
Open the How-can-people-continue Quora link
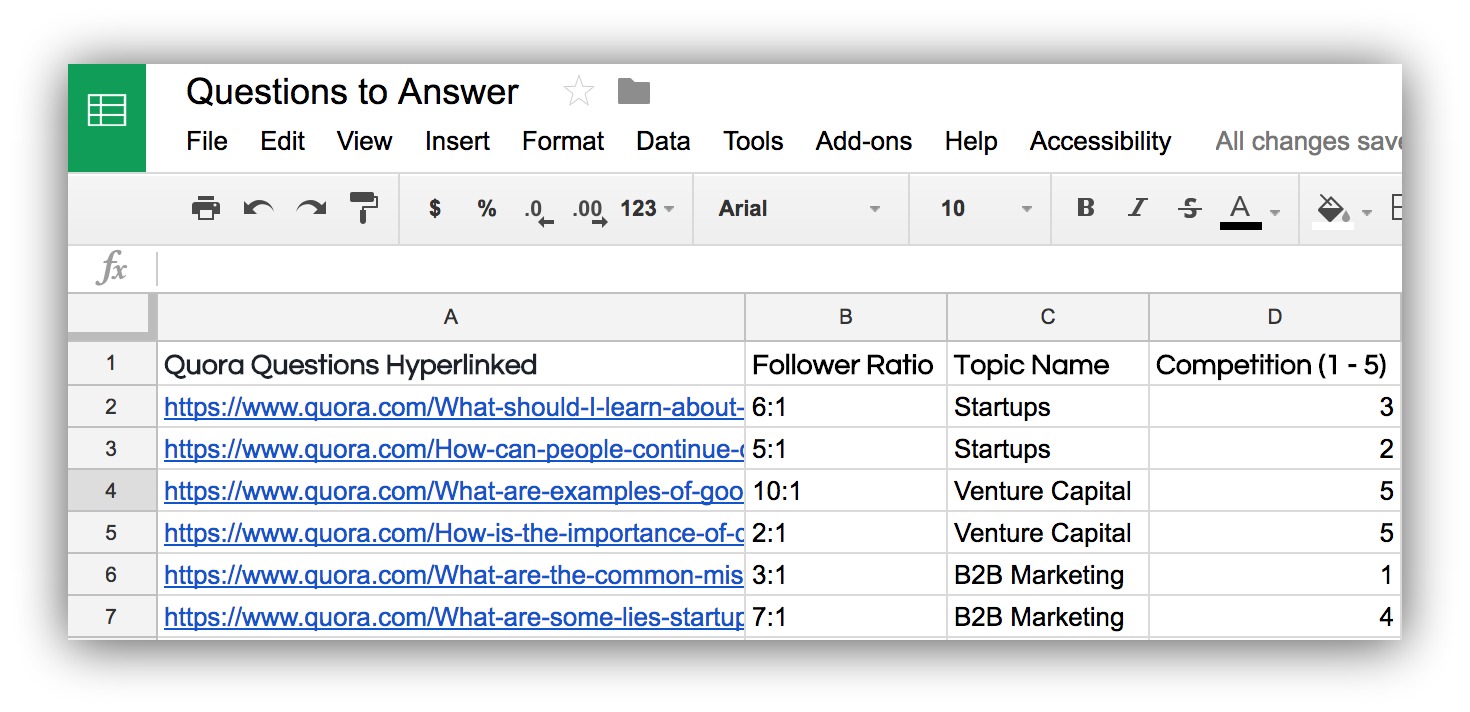454,449
